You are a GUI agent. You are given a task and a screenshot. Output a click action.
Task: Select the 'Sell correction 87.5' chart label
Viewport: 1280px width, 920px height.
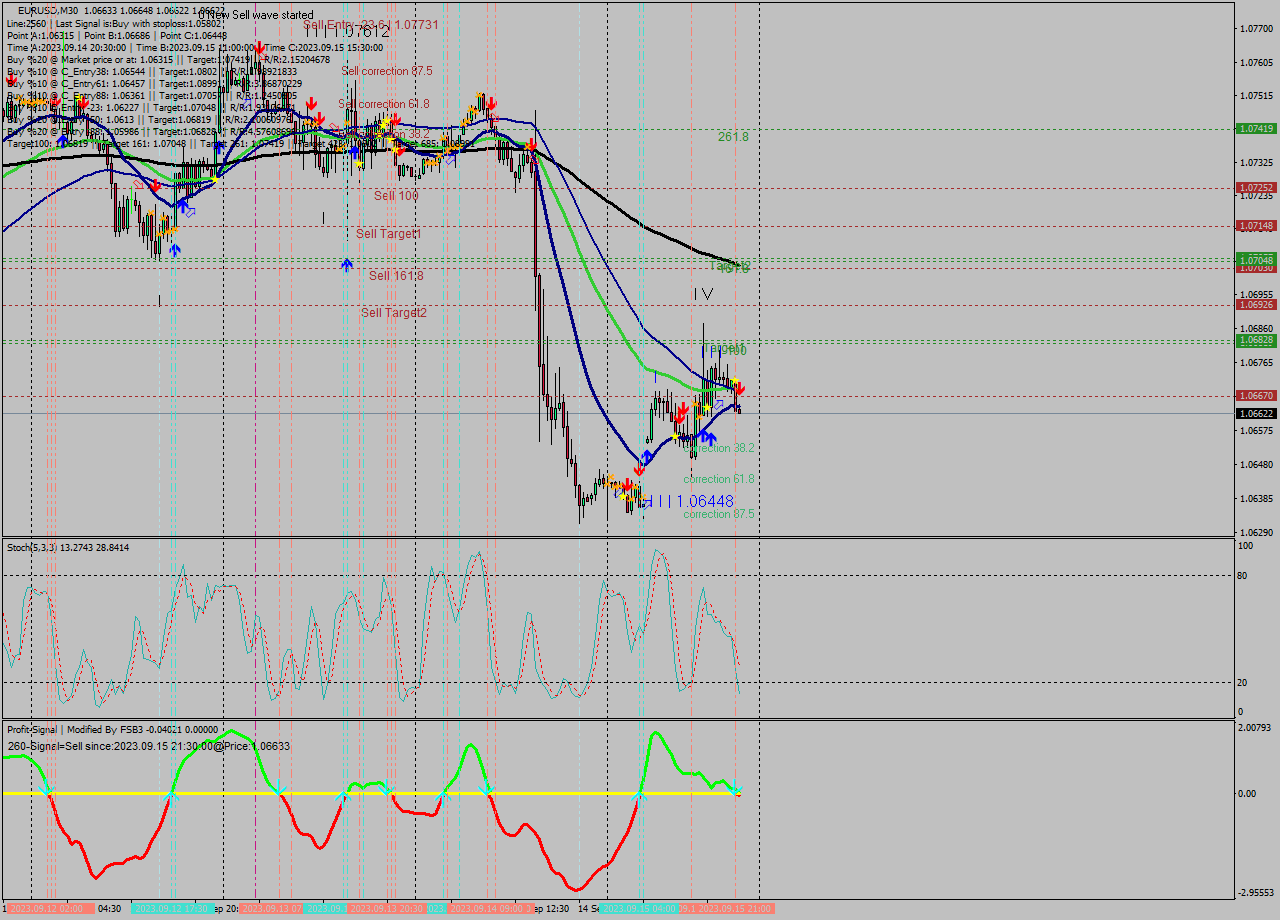pos(387,71)
